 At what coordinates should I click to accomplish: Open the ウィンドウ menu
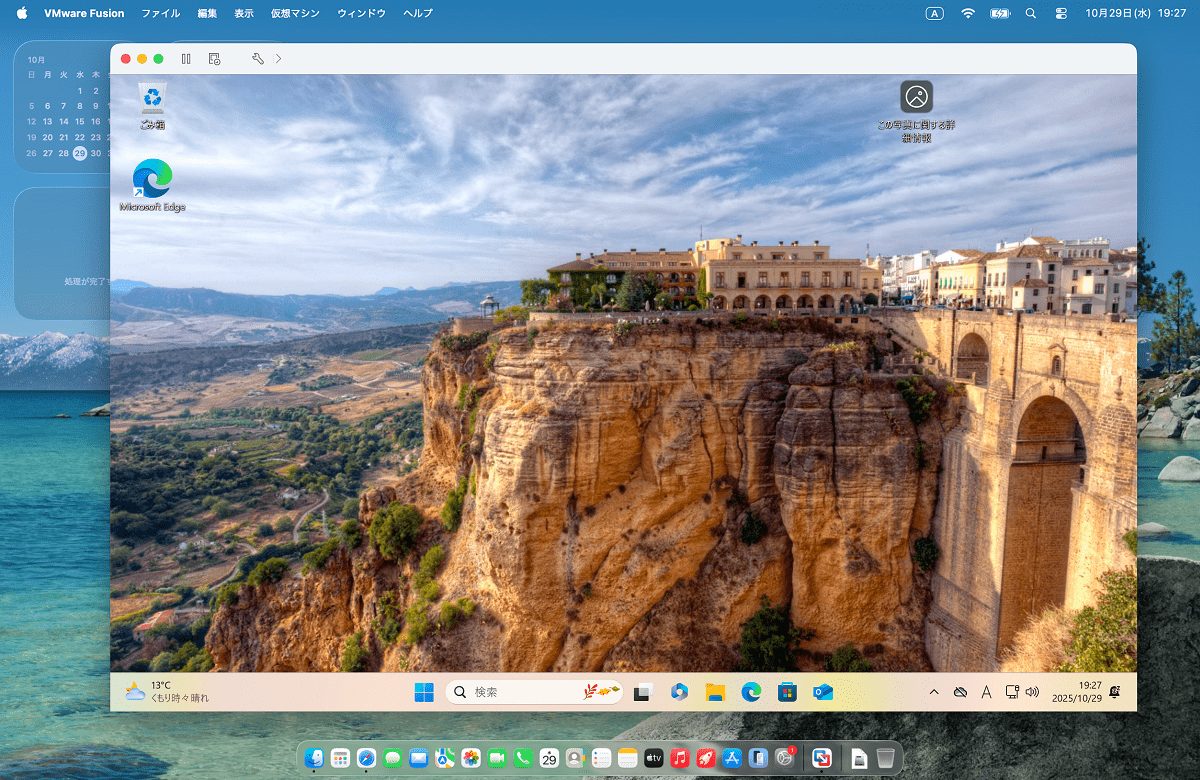point(361,13)
